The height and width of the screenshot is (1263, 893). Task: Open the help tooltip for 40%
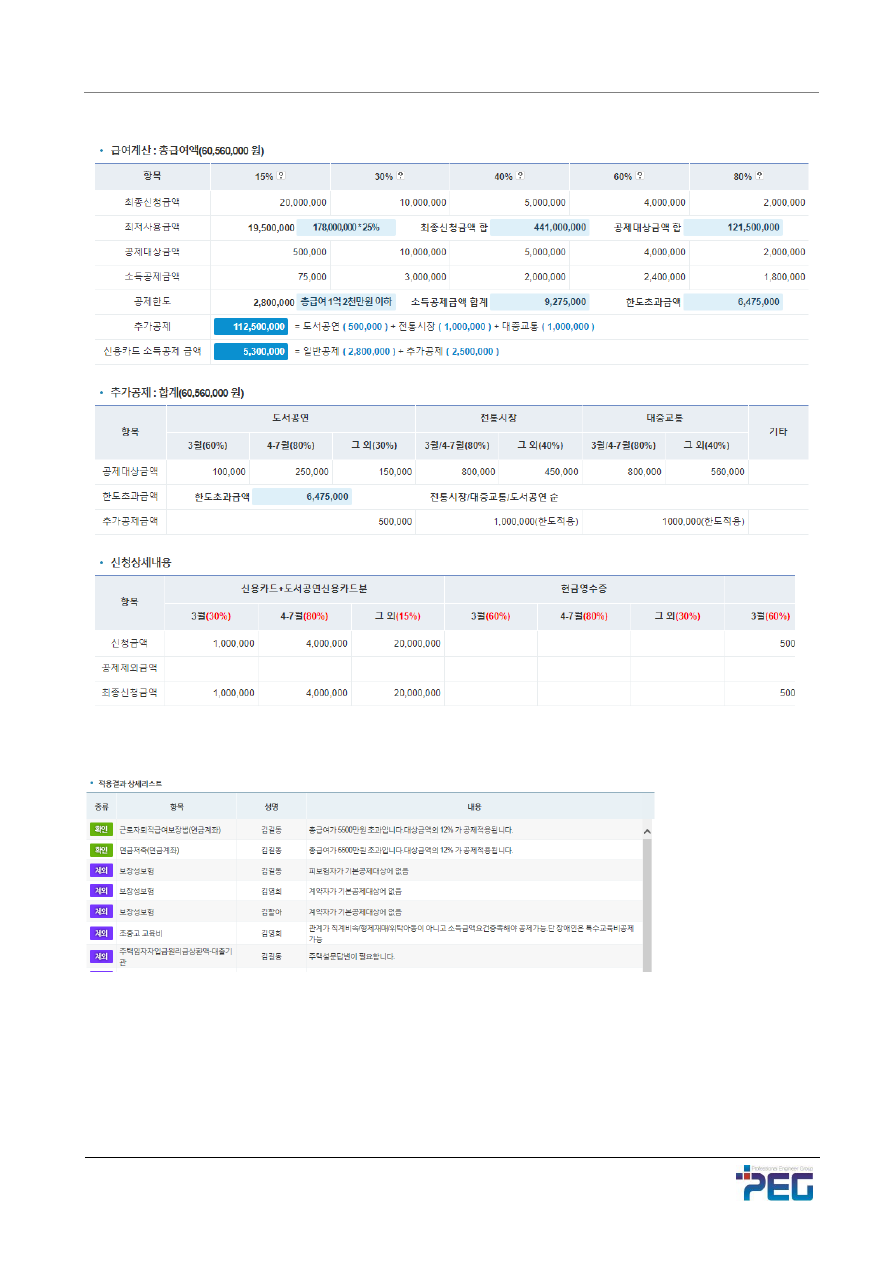click(521, 176)
